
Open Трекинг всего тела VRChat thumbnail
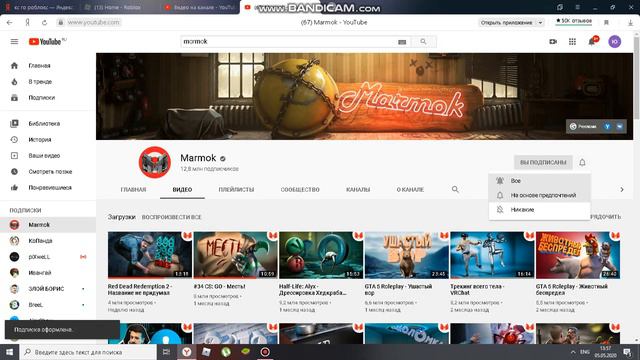pyautogui.click(x=492, y=256)
